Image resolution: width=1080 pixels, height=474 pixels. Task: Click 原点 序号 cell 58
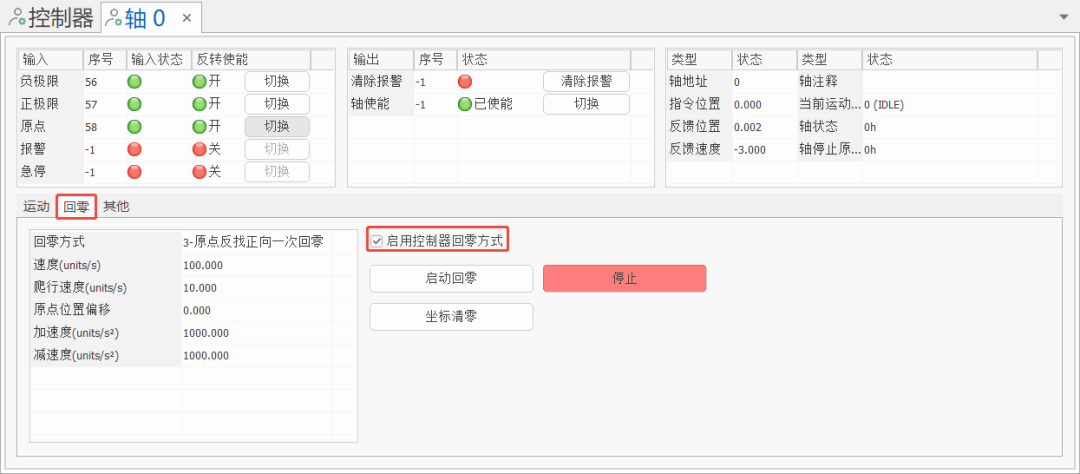coord(103,127)
